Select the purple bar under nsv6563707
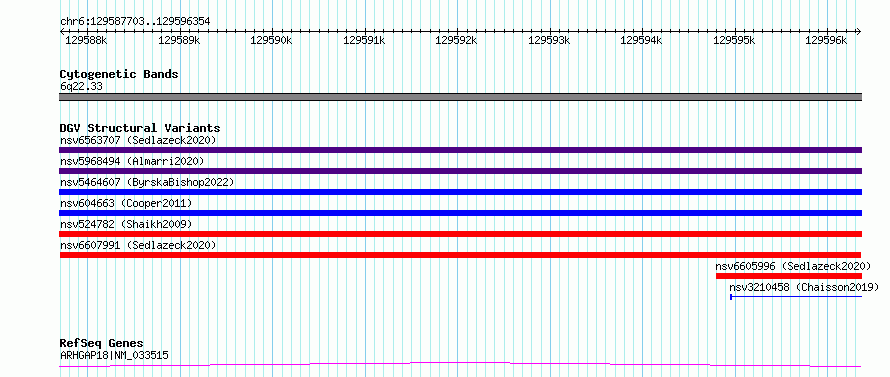This screenshot has height=377, width=890. point(460,150)
